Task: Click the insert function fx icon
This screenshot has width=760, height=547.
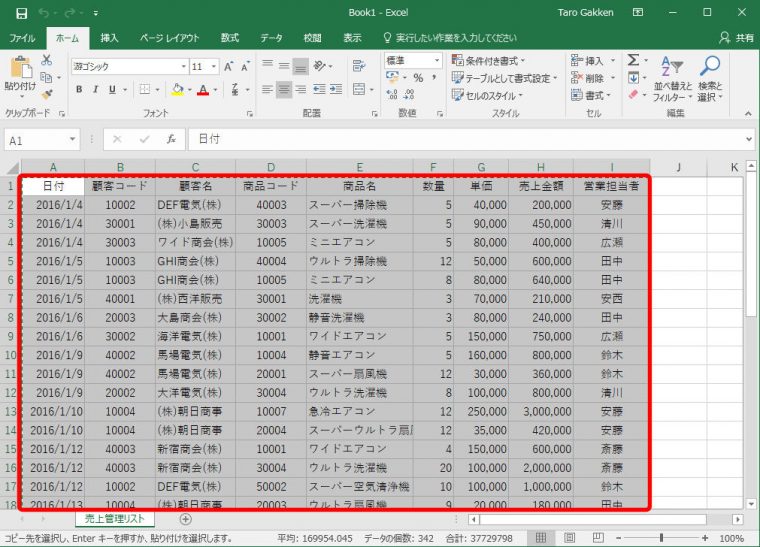Action: pos(171,140)
